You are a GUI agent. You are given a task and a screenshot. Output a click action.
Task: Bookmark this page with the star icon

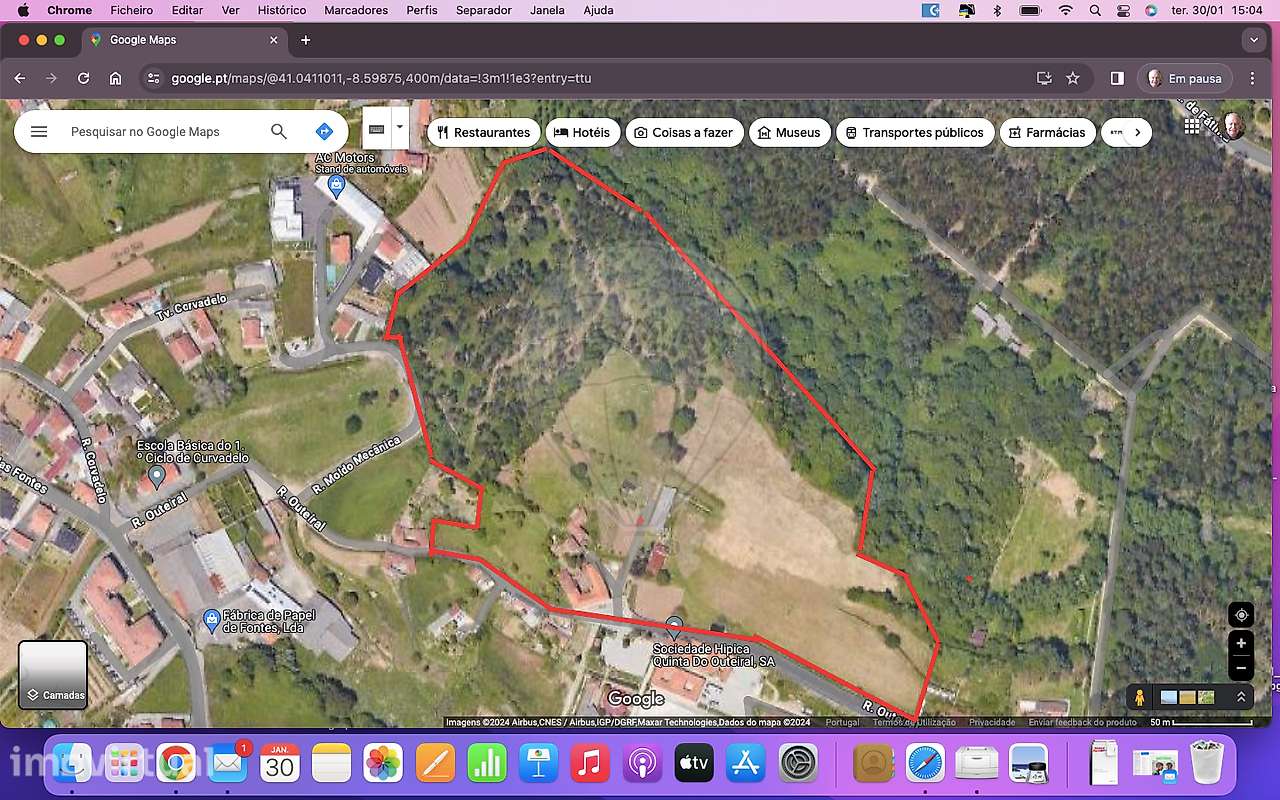(1073, 78)
